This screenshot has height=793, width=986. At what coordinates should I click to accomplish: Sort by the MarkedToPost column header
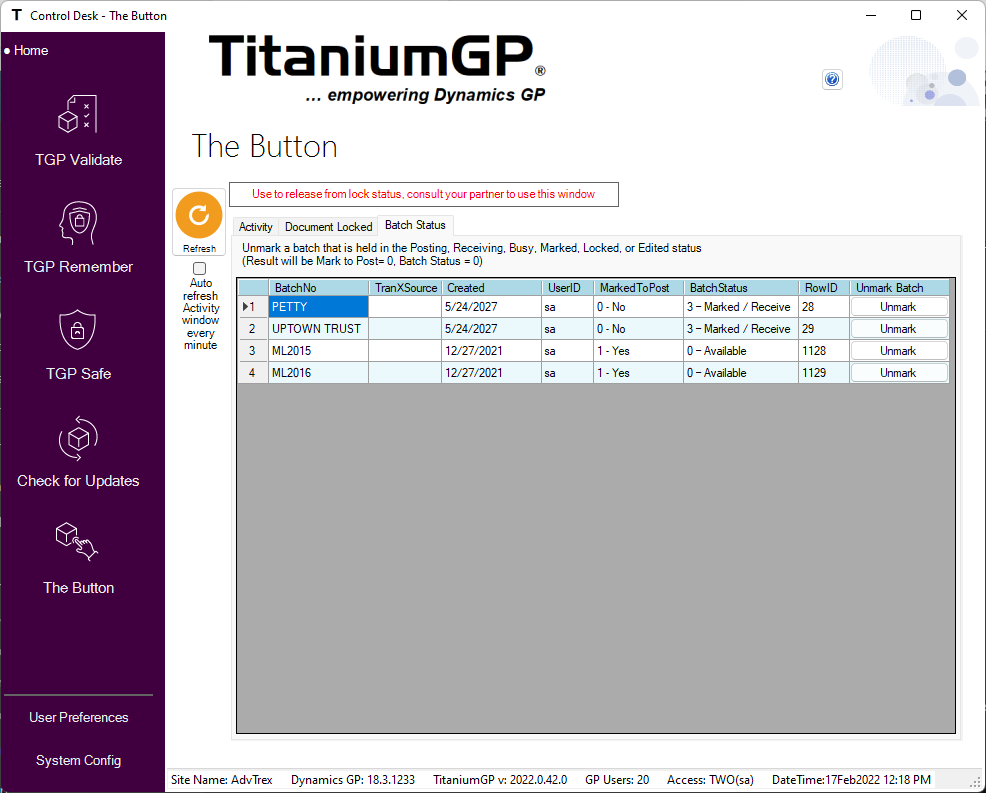click(x=638, y=288)
